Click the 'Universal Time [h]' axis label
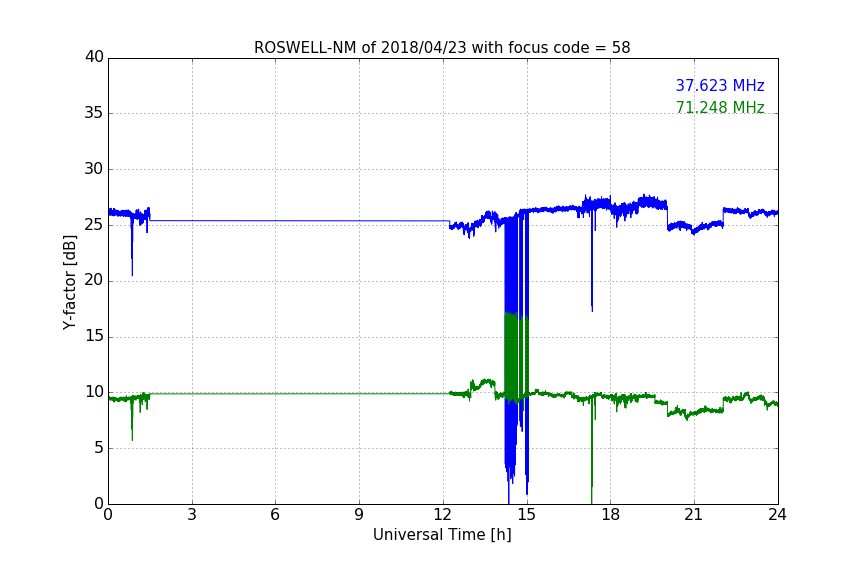The height and width of the screenshot is (576, 864). coord(442,535)
